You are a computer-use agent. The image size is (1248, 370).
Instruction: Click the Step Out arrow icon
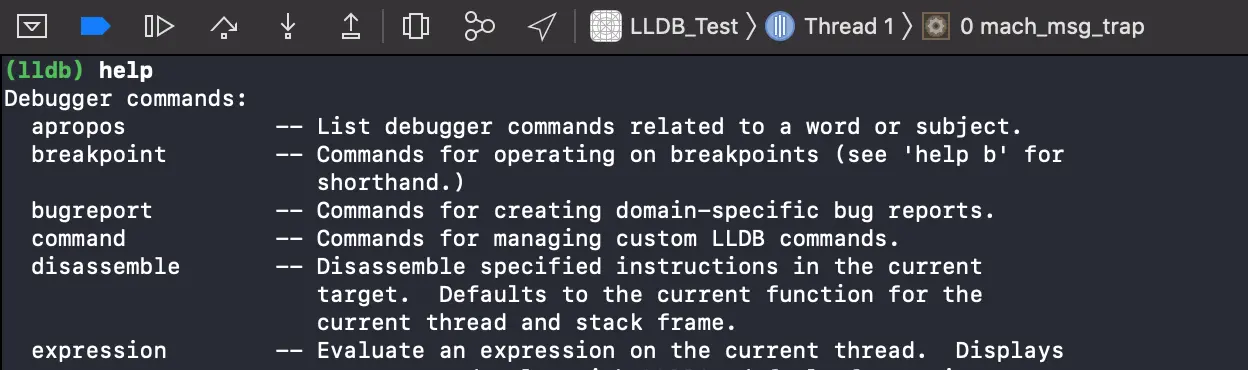click(350, 27)
